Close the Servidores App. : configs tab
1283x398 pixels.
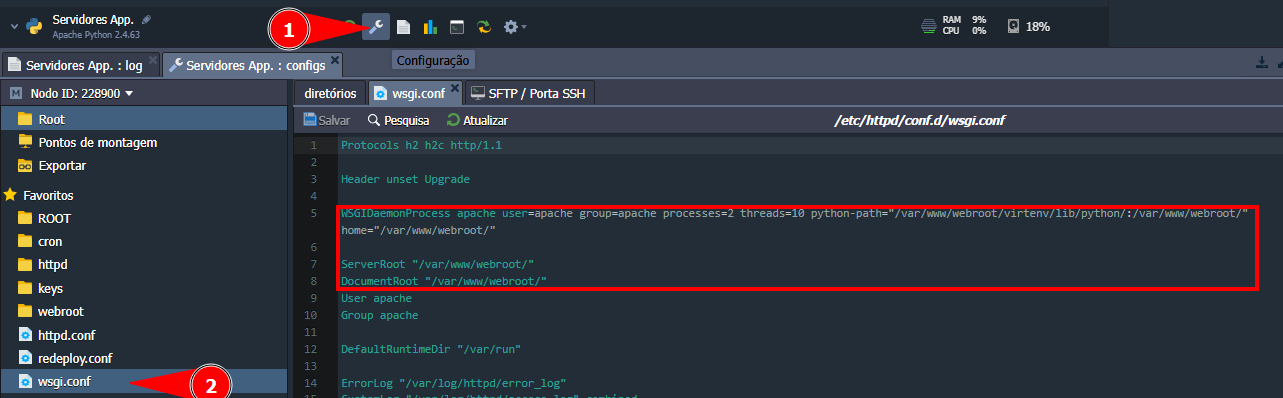(335, 60)
